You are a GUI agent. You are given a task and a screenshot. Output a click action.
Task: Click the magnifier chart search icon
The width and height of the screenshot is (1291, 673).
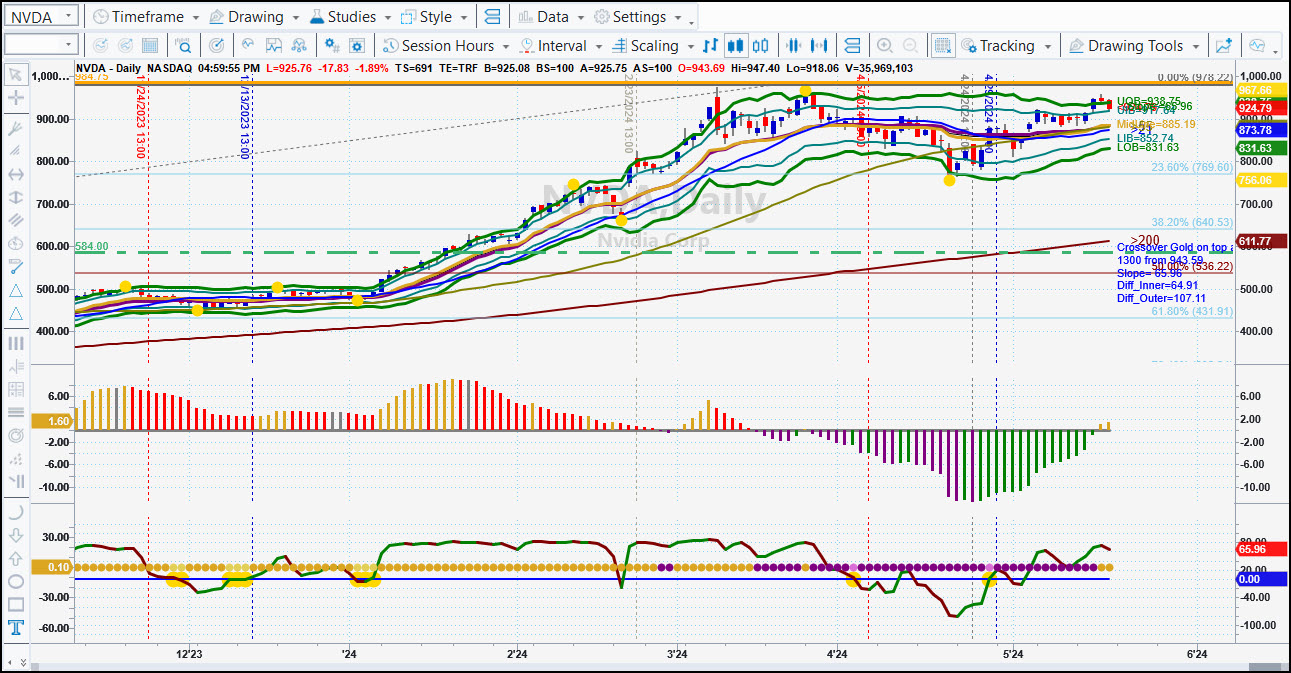184,45
